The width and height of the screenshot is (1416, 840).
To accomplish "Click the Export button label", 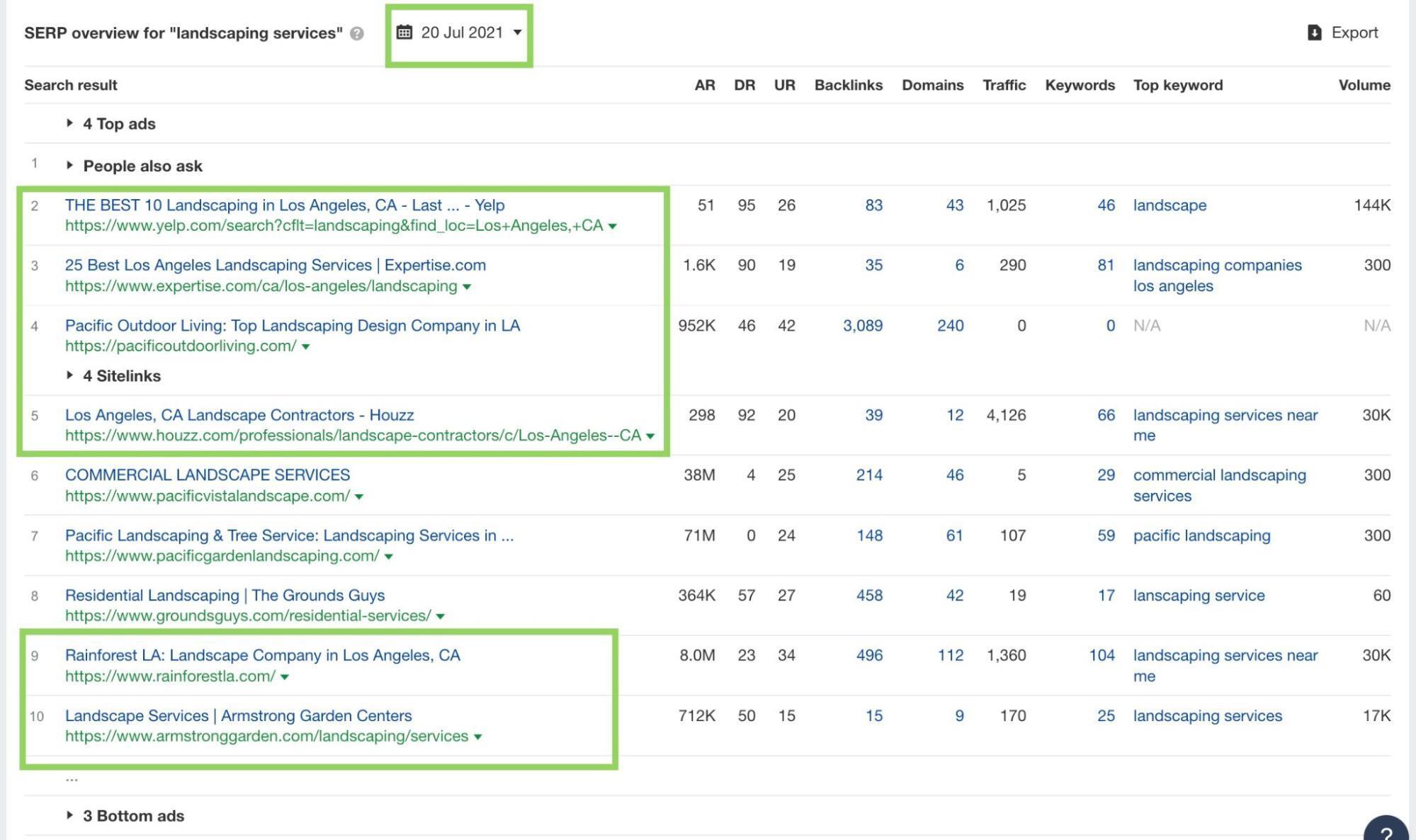I will 1354,33.
